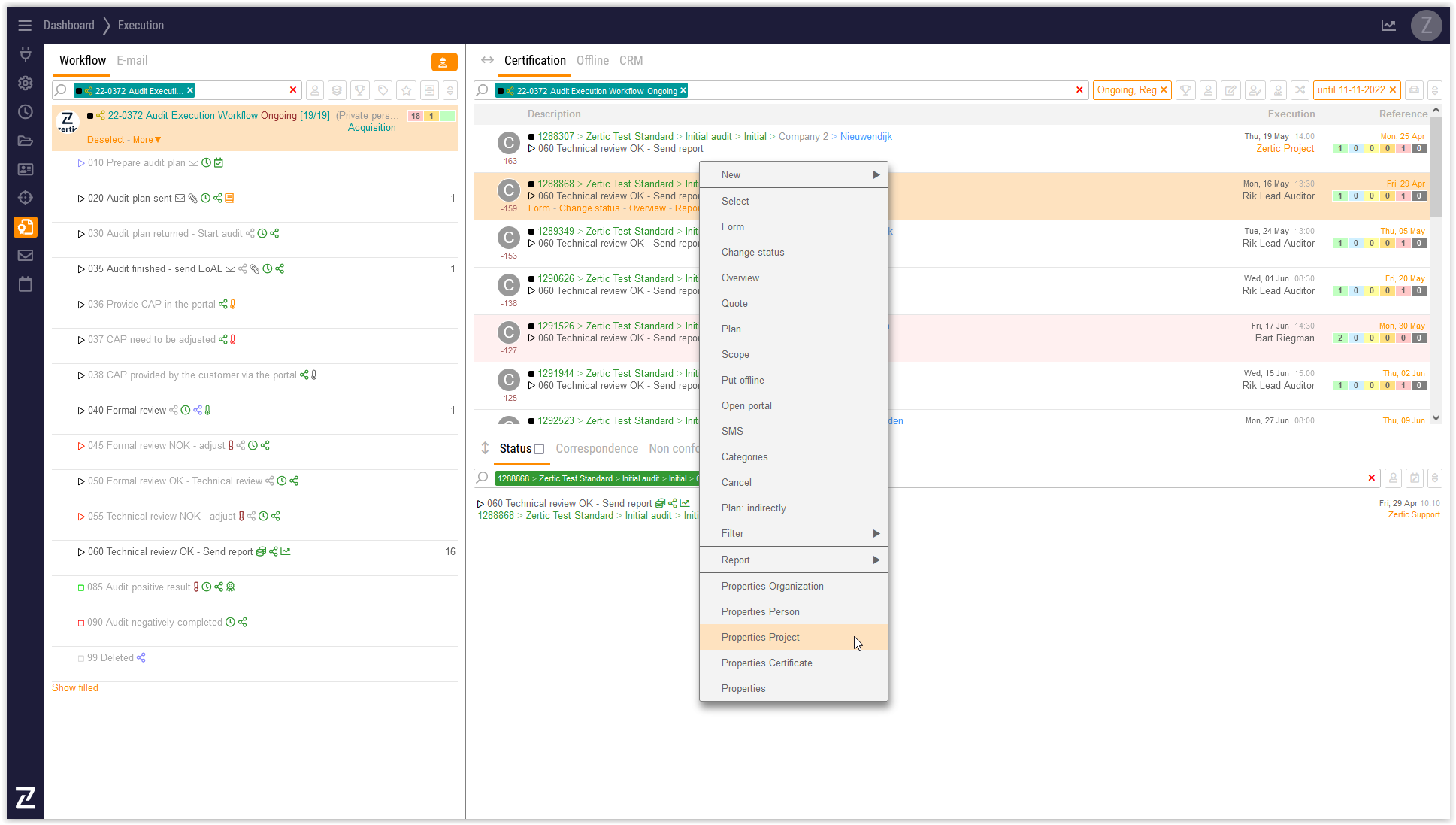Choose 'Properties Certificate' from context menu

point(766,663)
